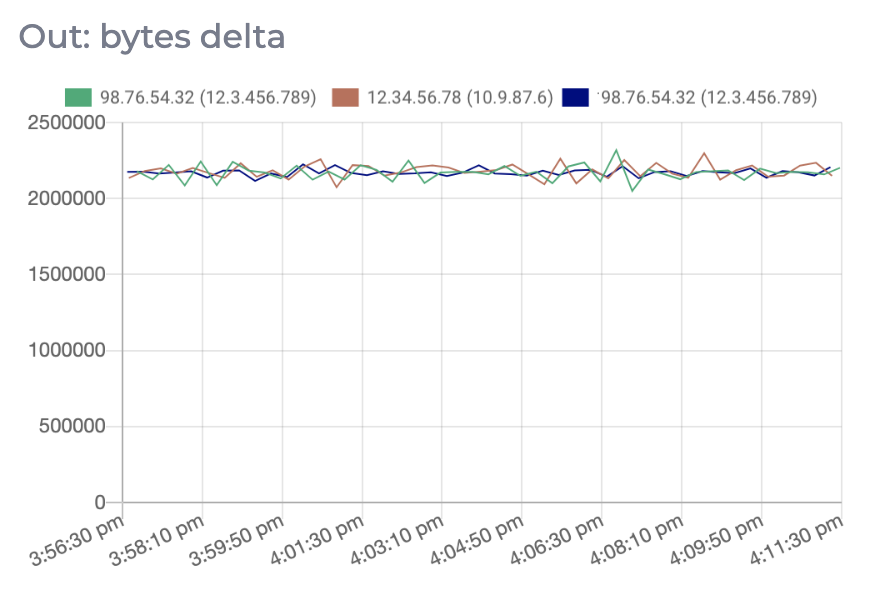Viewport: 878px width, 606px height.
Task: Toggle the green series 98.76.54.32 legend label
Action: click(207, 97)
